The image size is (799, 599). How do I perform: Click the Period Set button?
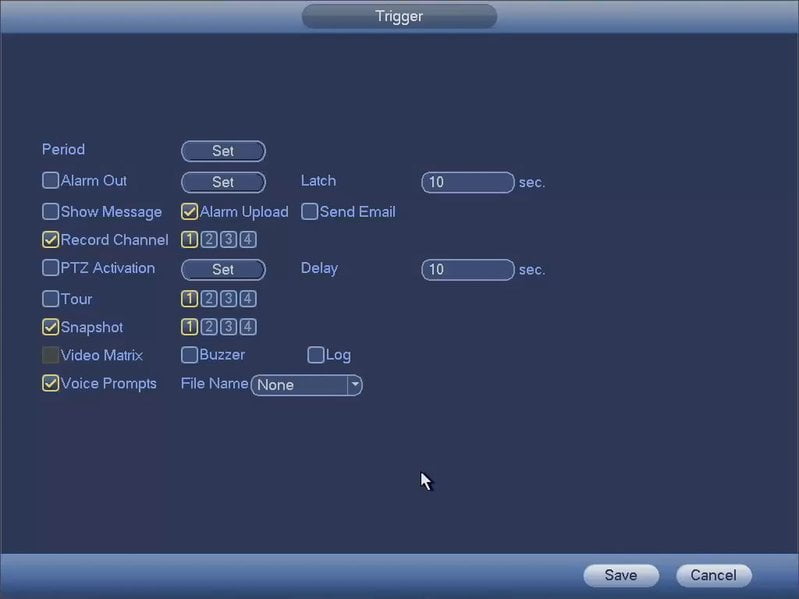pos(223,151)
